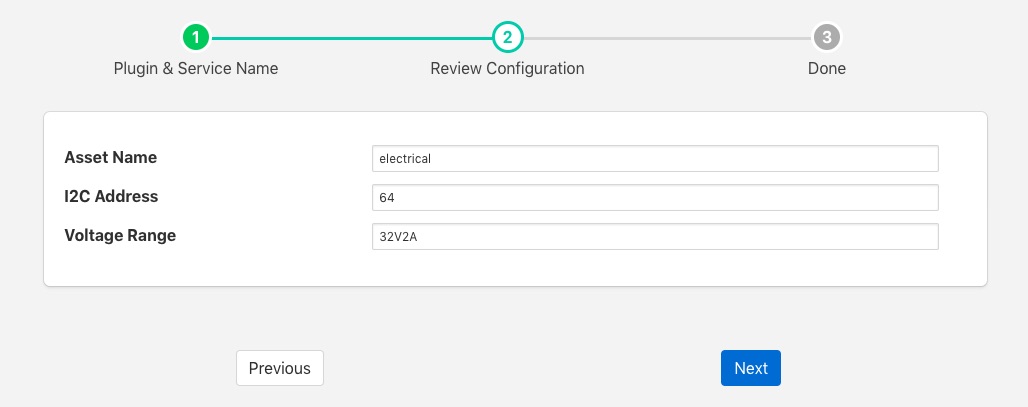Click the 'Done' step label
The image size is (1028, 407).
826,69
